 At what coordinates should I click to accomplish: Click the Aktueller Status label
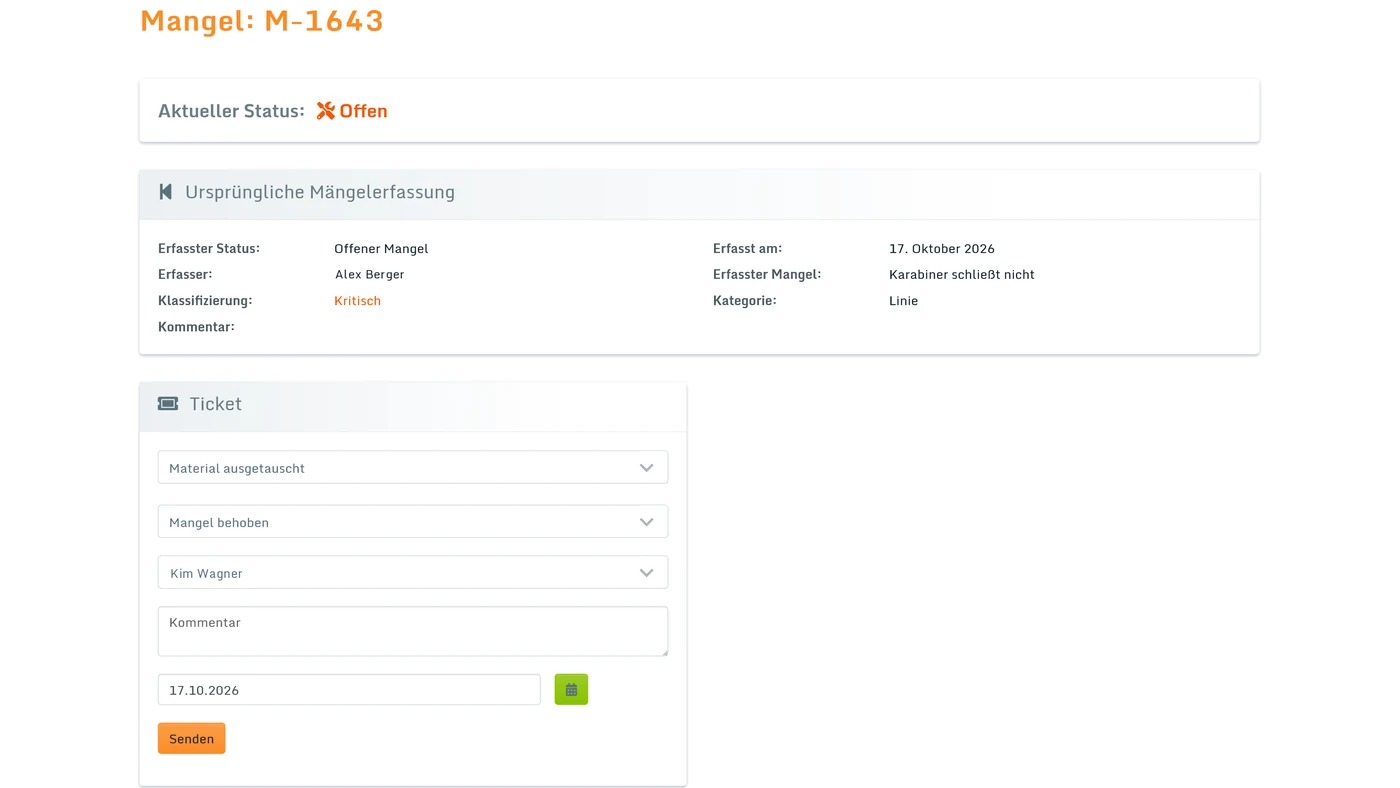click(x=231, y=111)
